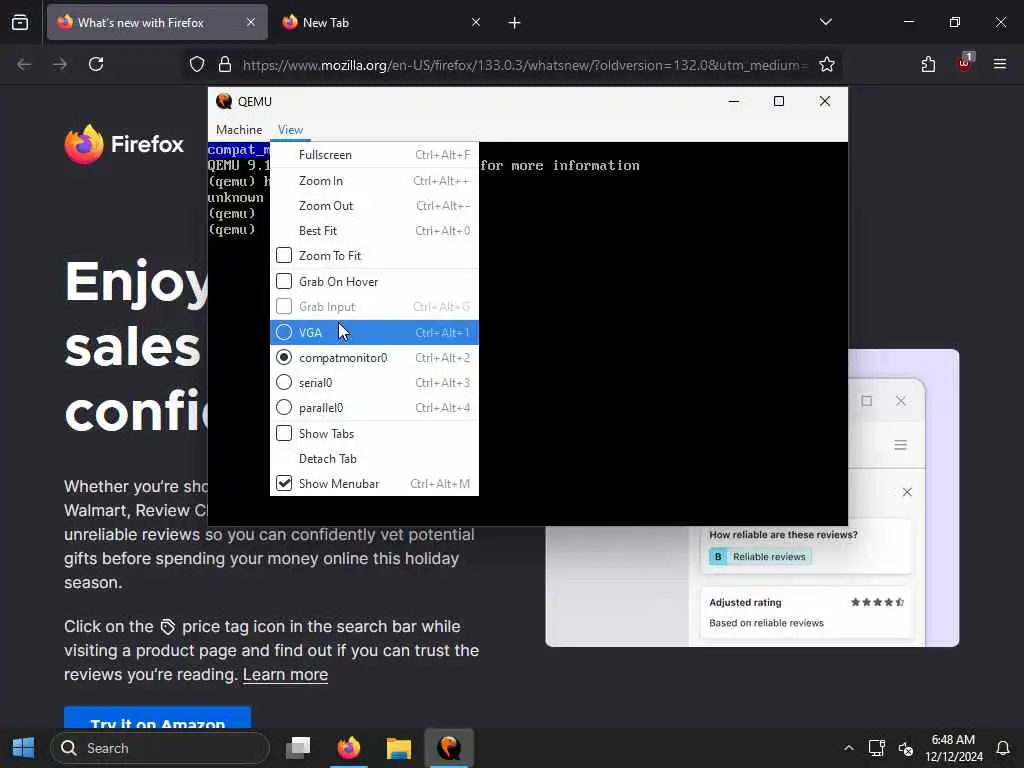Open a new tab with plus button
The image size is (1024, 768).
[515, 23]
